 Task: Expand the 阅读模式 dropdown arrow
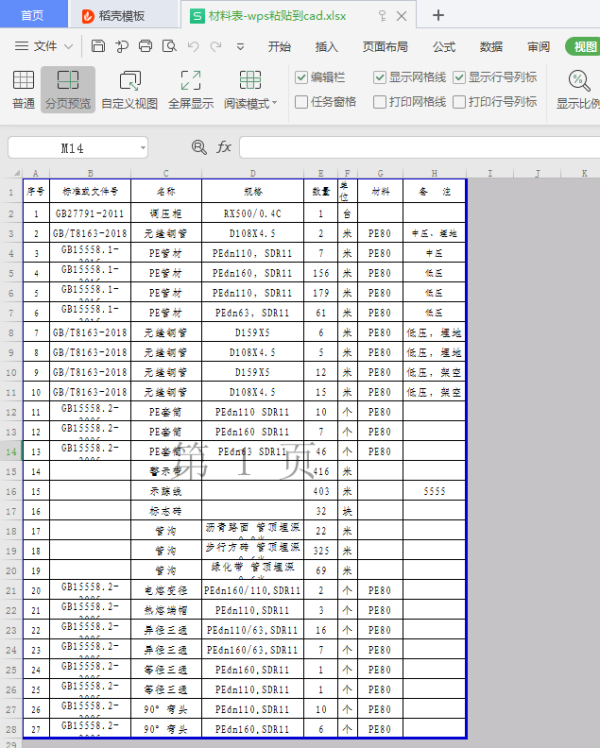(274, 103)
